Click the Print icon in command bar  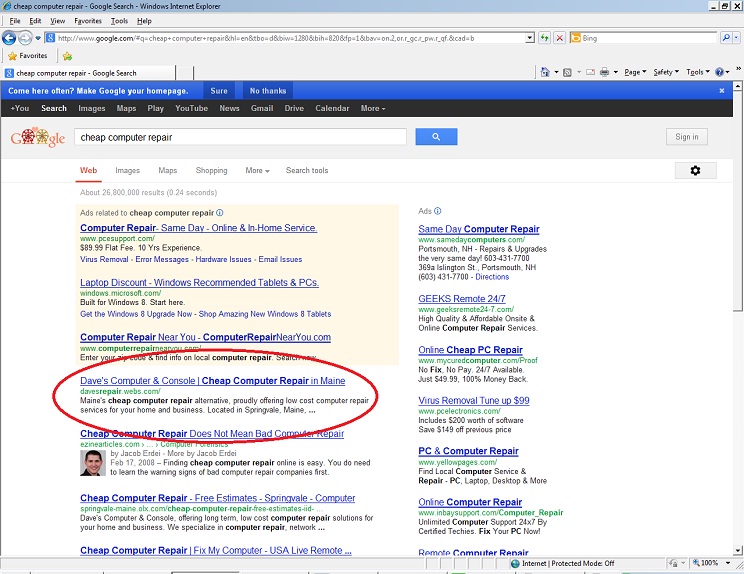click(604, 72)
